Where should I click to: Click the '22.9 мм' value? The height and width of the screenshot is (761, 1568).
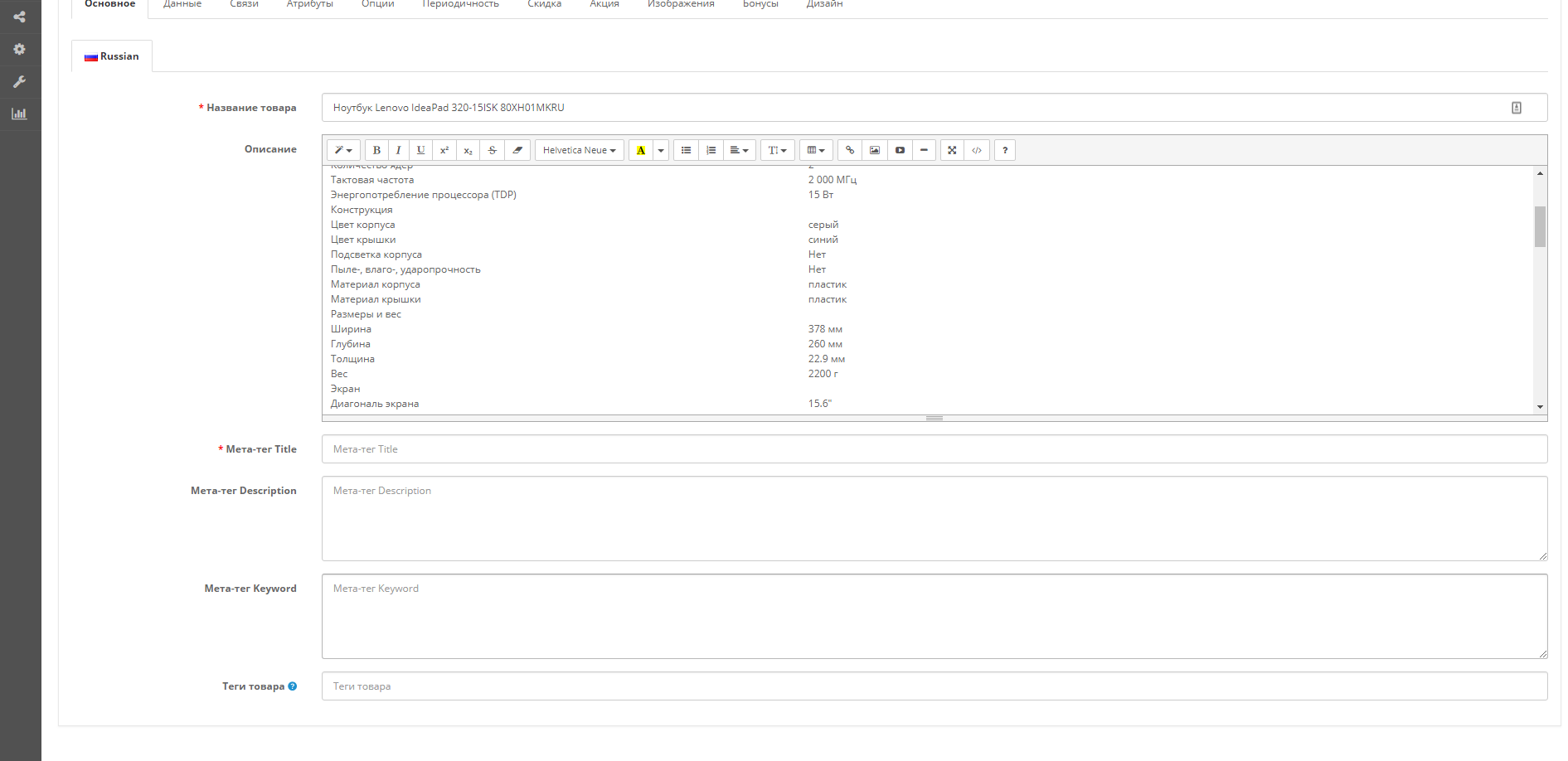click(827, 359)
